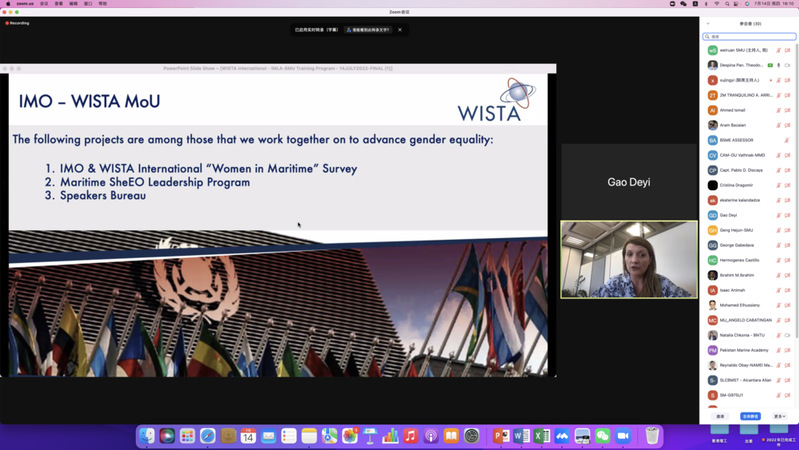Image resolution: width=799 pixels, height=450 pixels.
Task: Toggle mute icon for BSME ASSESSOR
Action: tap(787, 140)
